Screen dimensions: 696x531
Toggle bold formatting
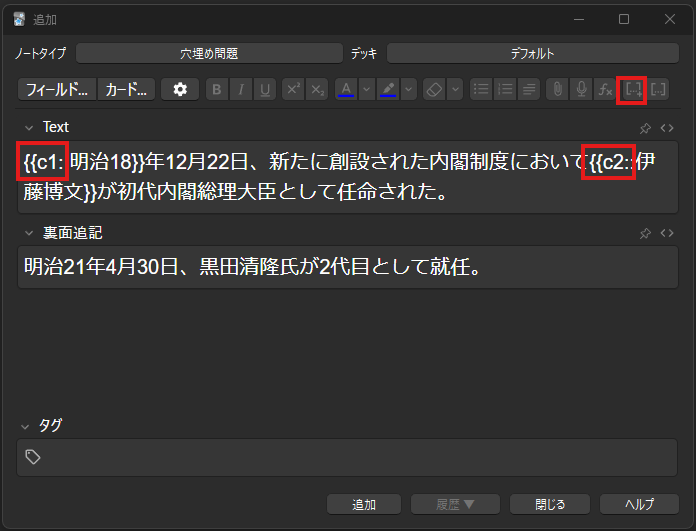pyautogui.click(x=217, y=89)
